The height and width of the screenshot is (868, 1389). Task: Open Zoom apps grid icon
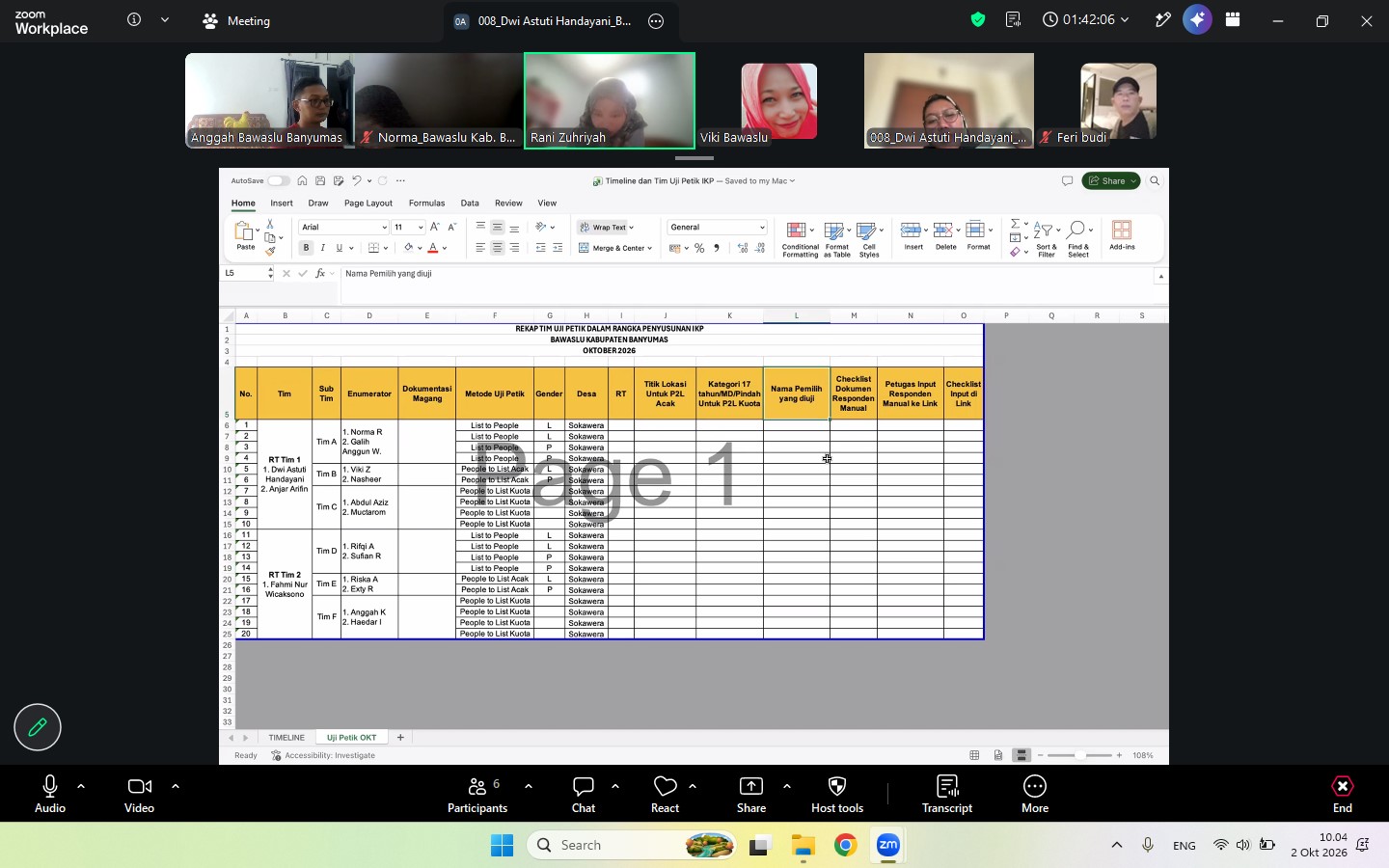tap(1233, 20)
